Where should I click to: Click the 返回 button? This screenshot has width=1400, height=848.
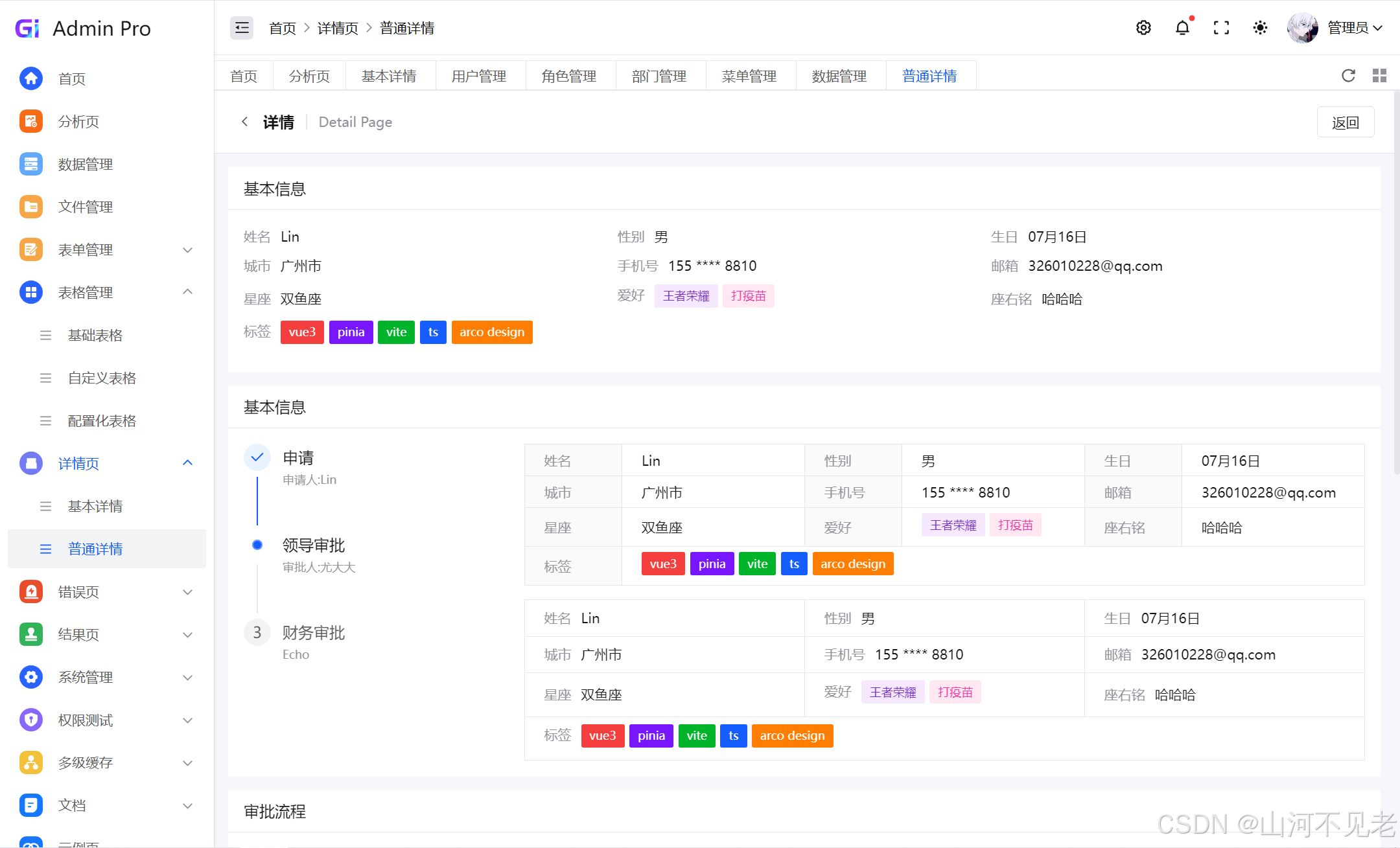click(x=1345, y=122)
